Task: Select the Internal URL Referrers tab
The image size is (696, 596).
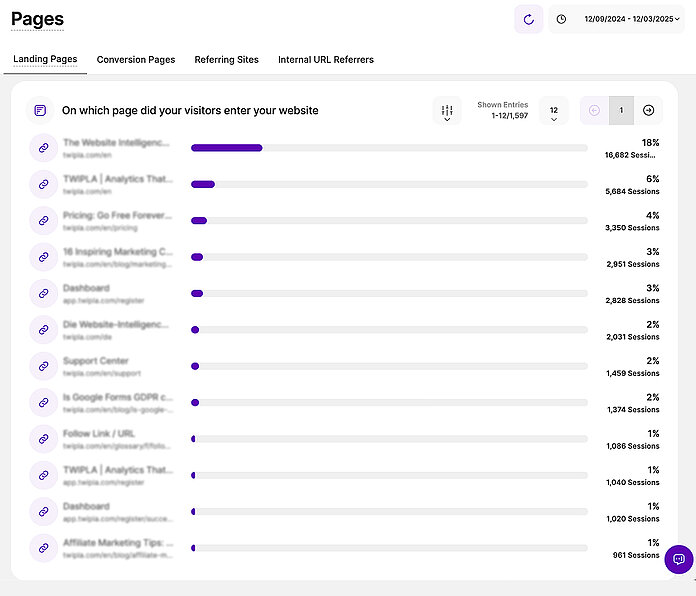Action: point(326,60)
